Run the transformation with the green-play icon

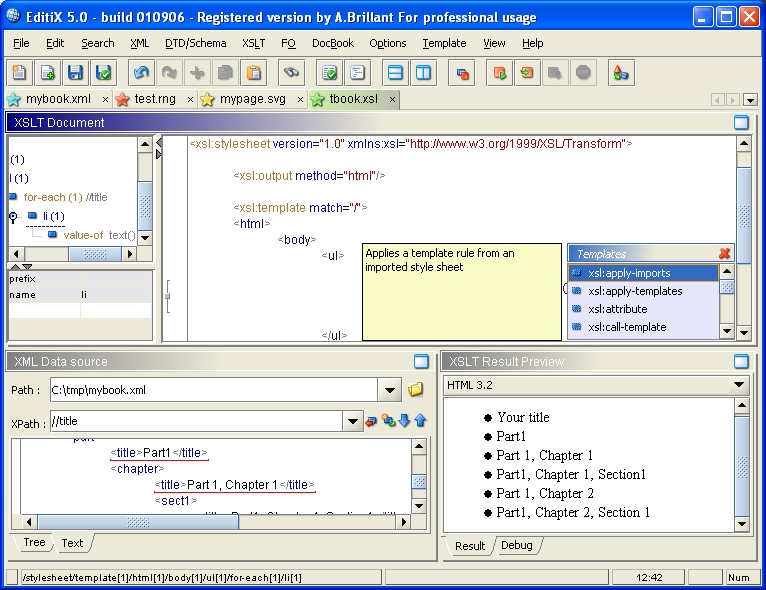coord(499,73)
